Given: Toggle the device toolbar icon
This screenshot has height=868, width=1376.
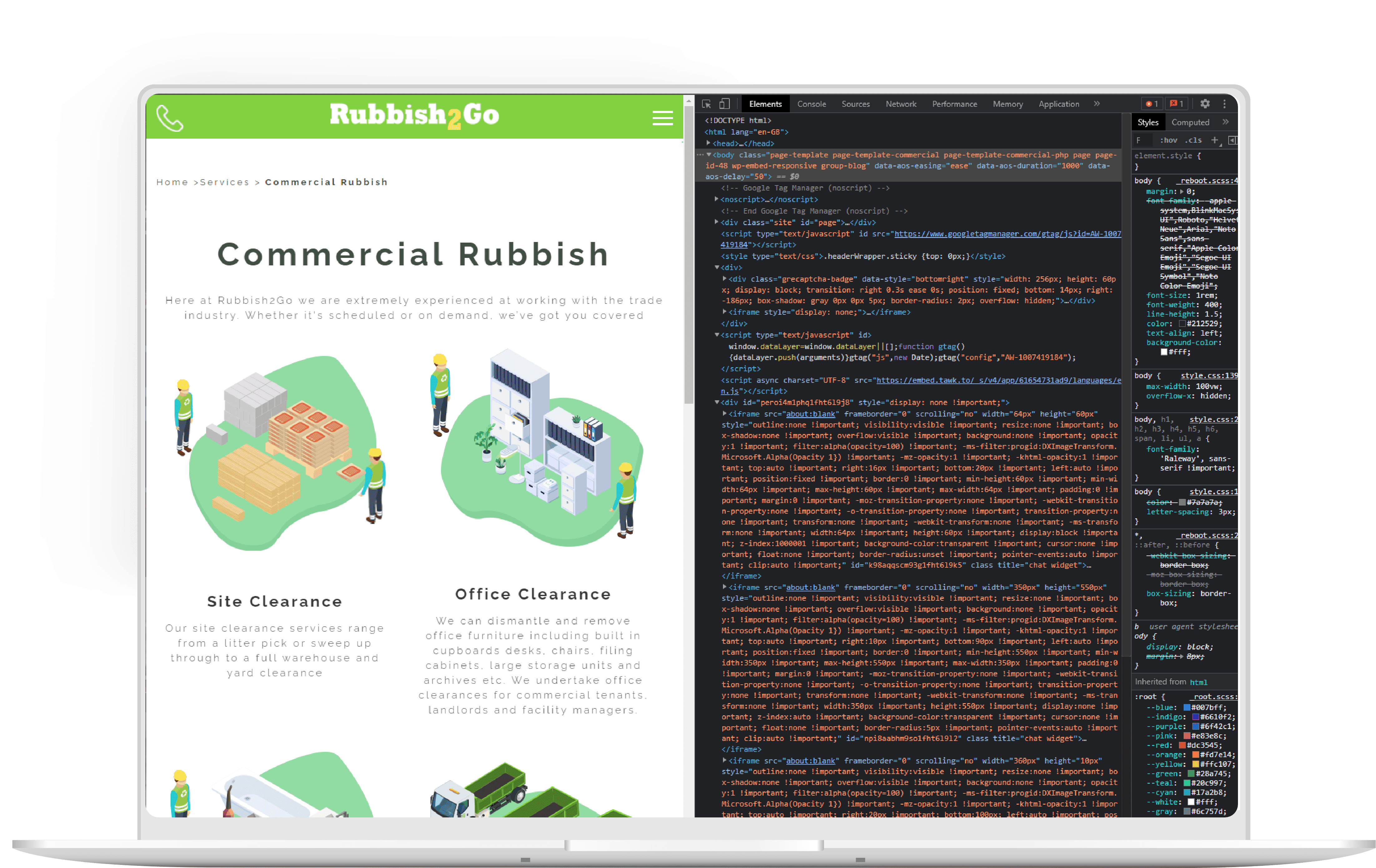Looking at the screenshot, I should point(725,104).
